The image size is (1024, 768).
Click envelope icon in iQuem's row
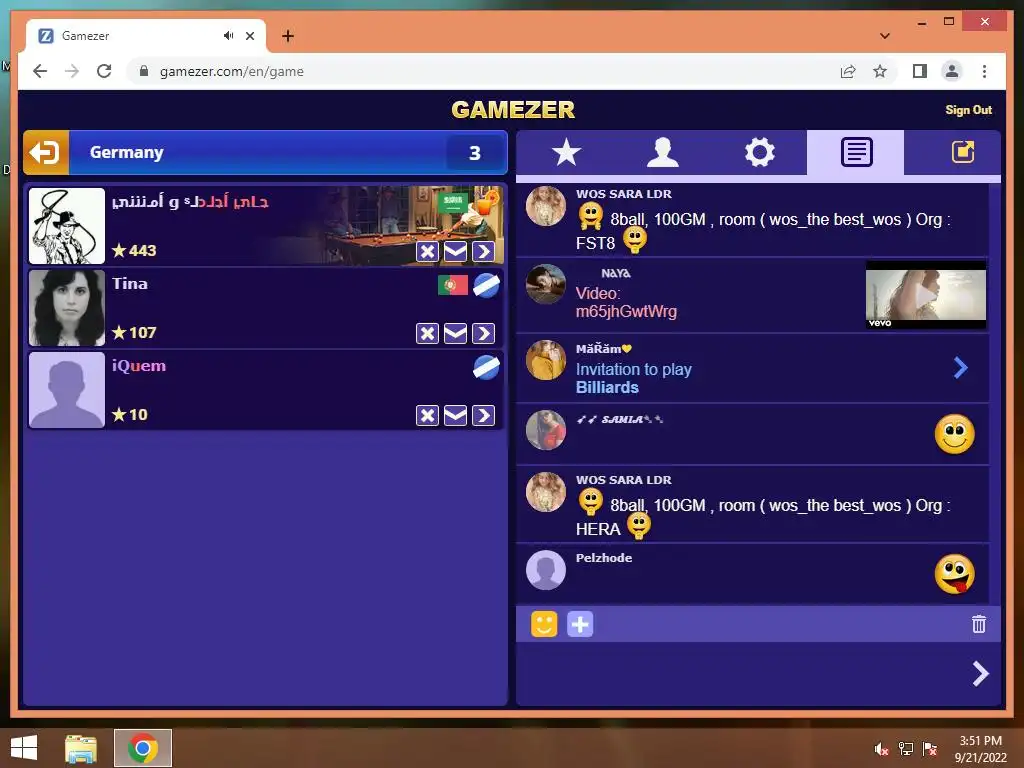coord(455,415)
